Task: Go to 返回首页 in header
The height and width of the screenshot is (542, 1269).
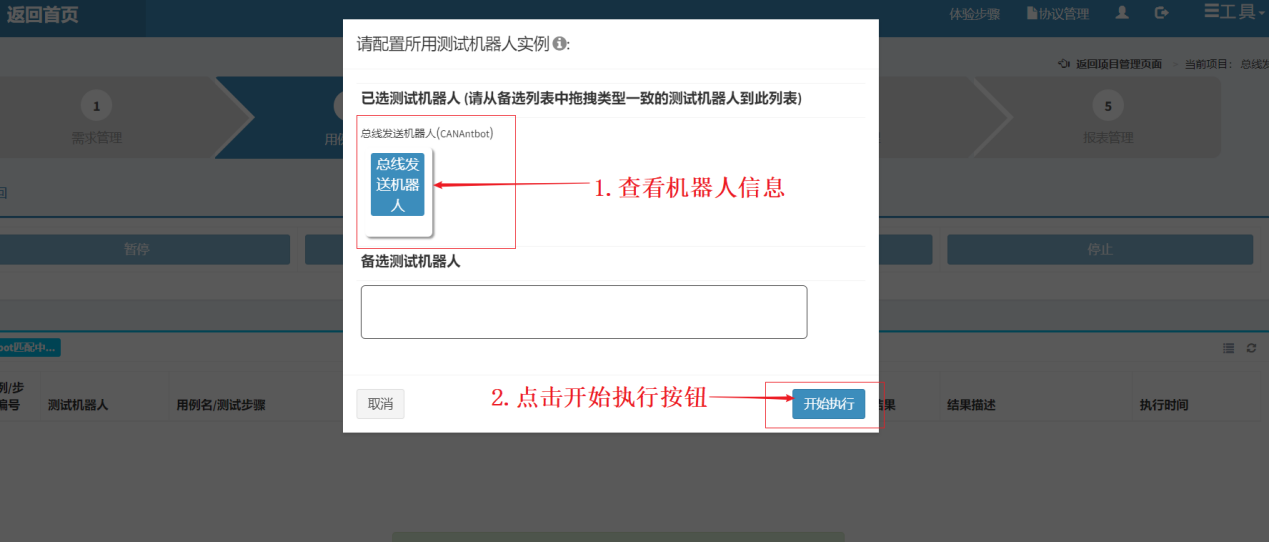Action: tap(42, 14)
